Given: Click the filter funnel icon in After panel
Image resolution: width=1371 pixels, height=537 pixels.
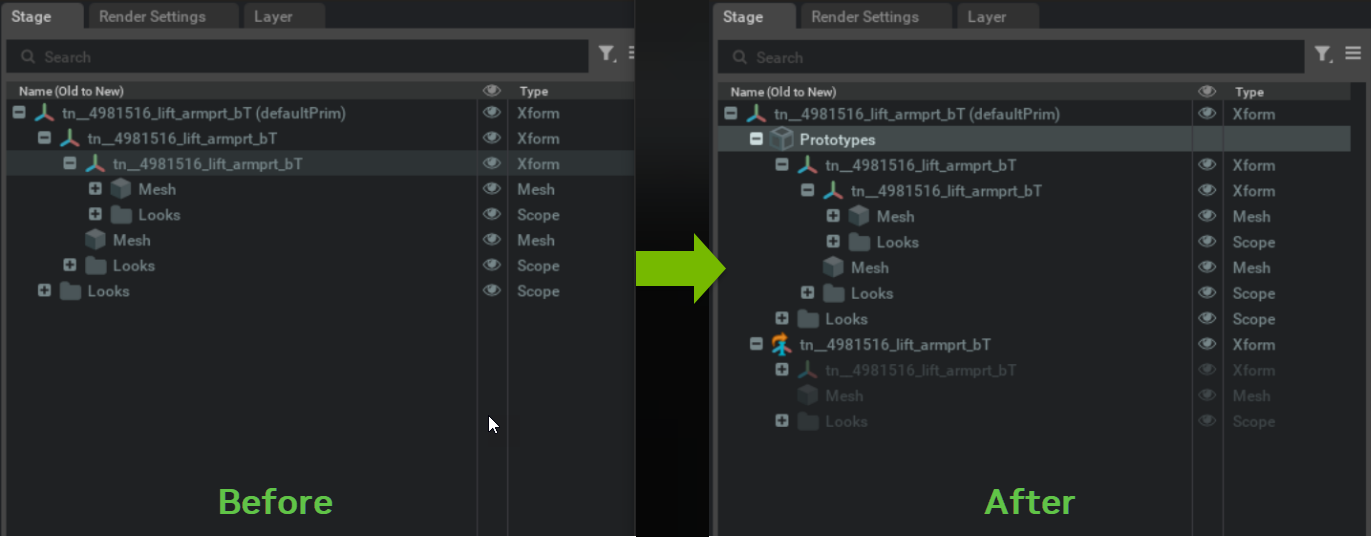Looking at the screenshot, I should pos(1321,55).
